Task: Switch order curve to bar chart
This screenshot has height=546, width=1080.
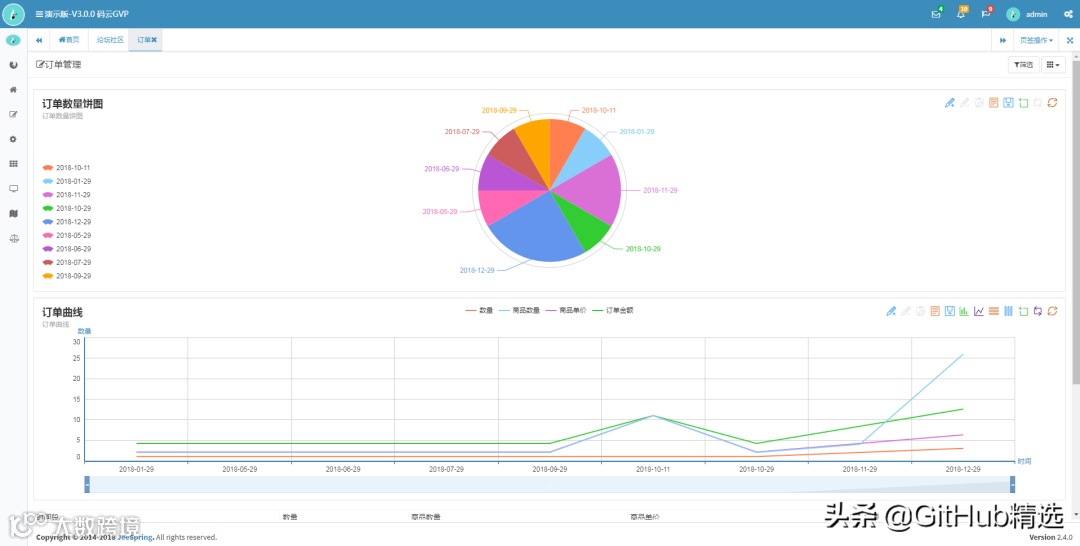Action: pos(964,311)
